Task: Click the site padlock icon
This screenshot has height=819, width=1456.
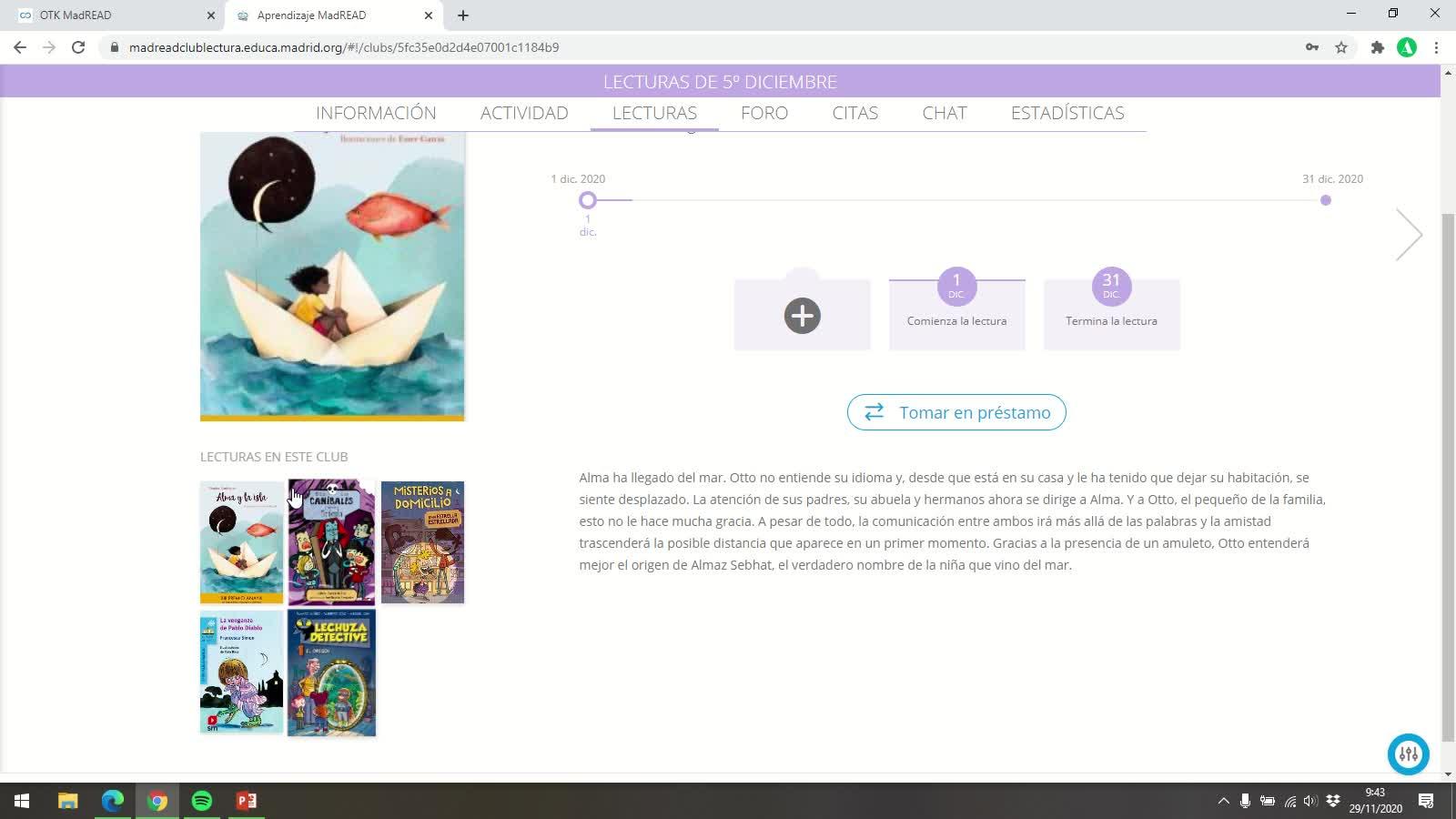Action: [114, 47]
